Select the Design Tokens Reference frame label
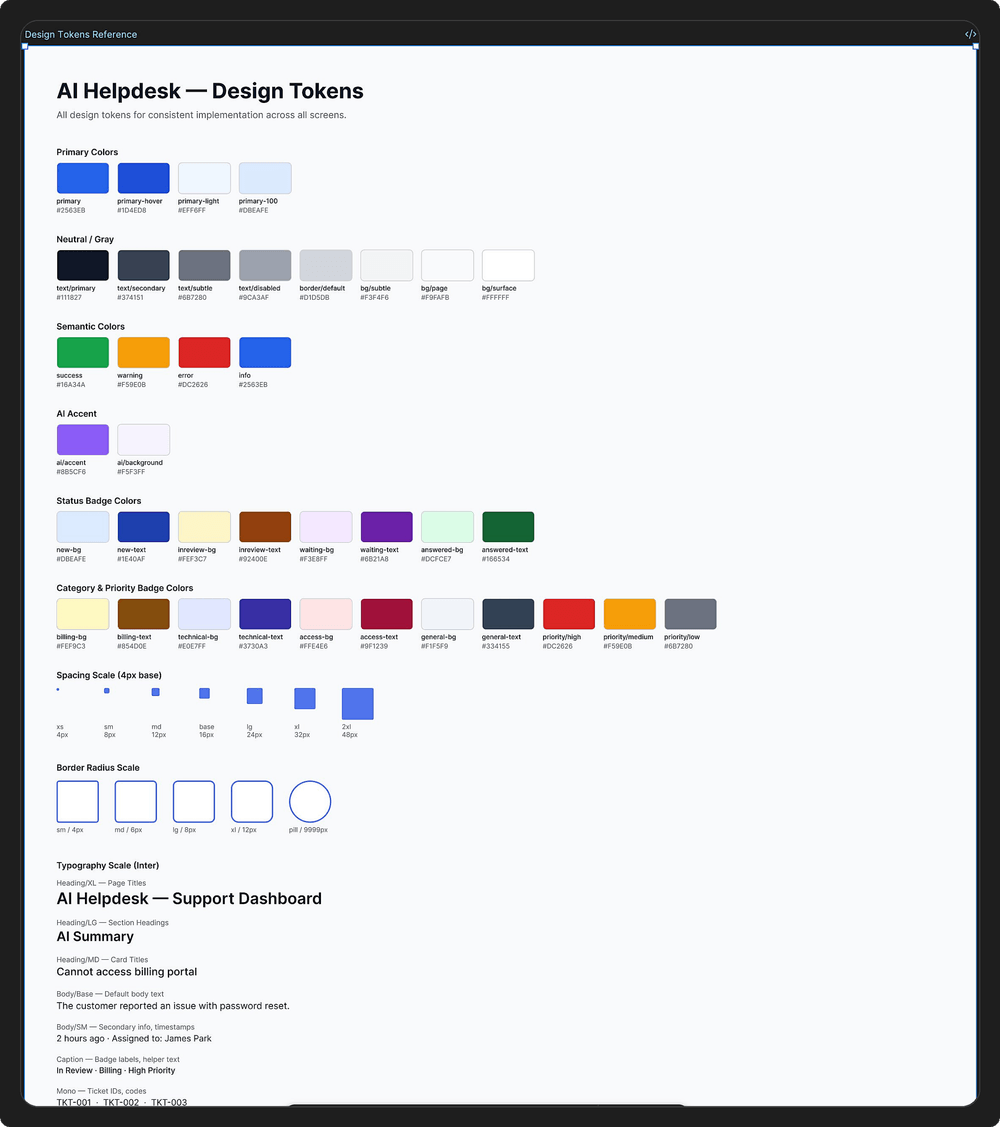The width and height of the screenshot is (1000, 1127). click(x=81, y=34)
